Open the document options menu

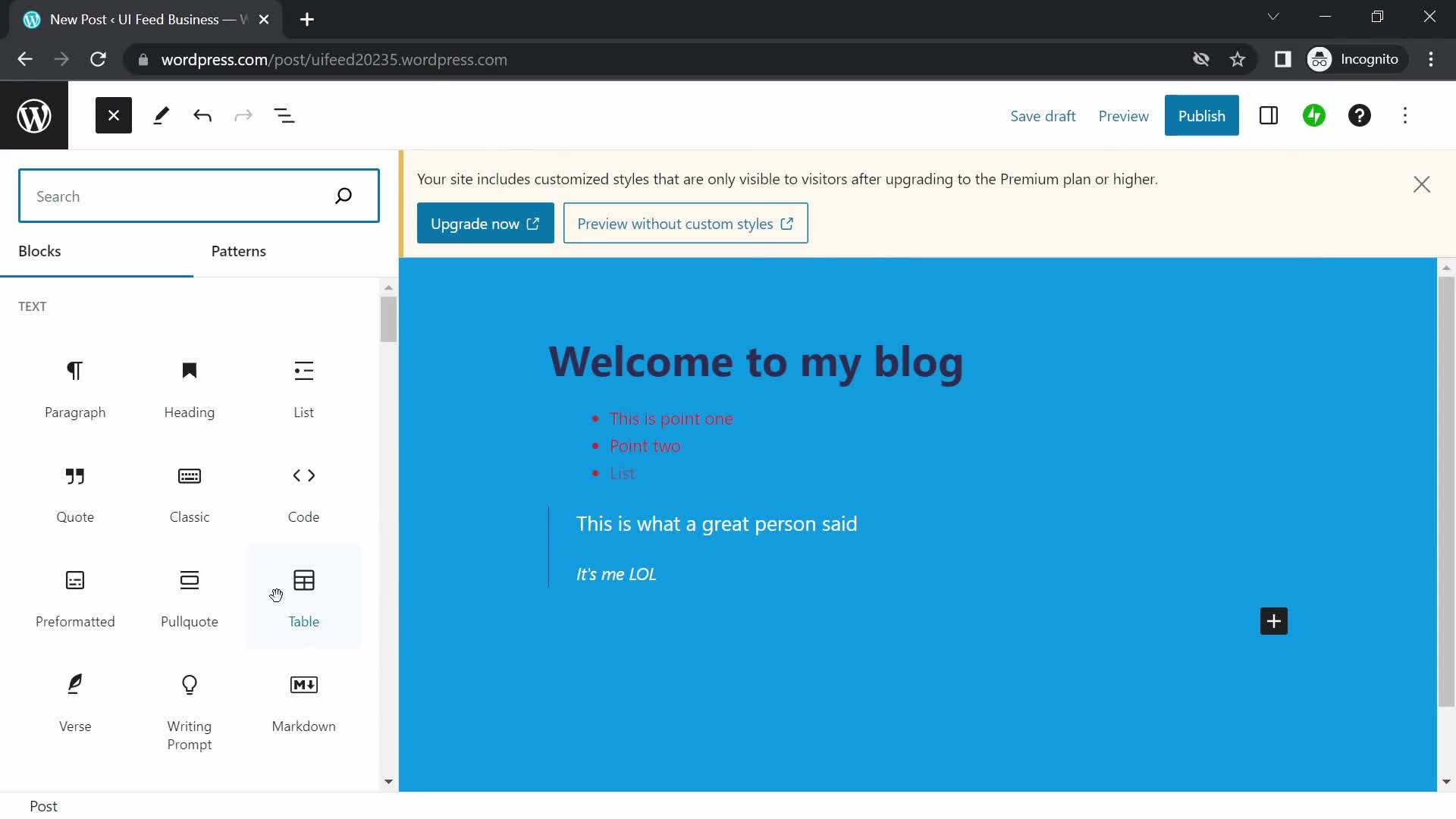pos(1405,115)
